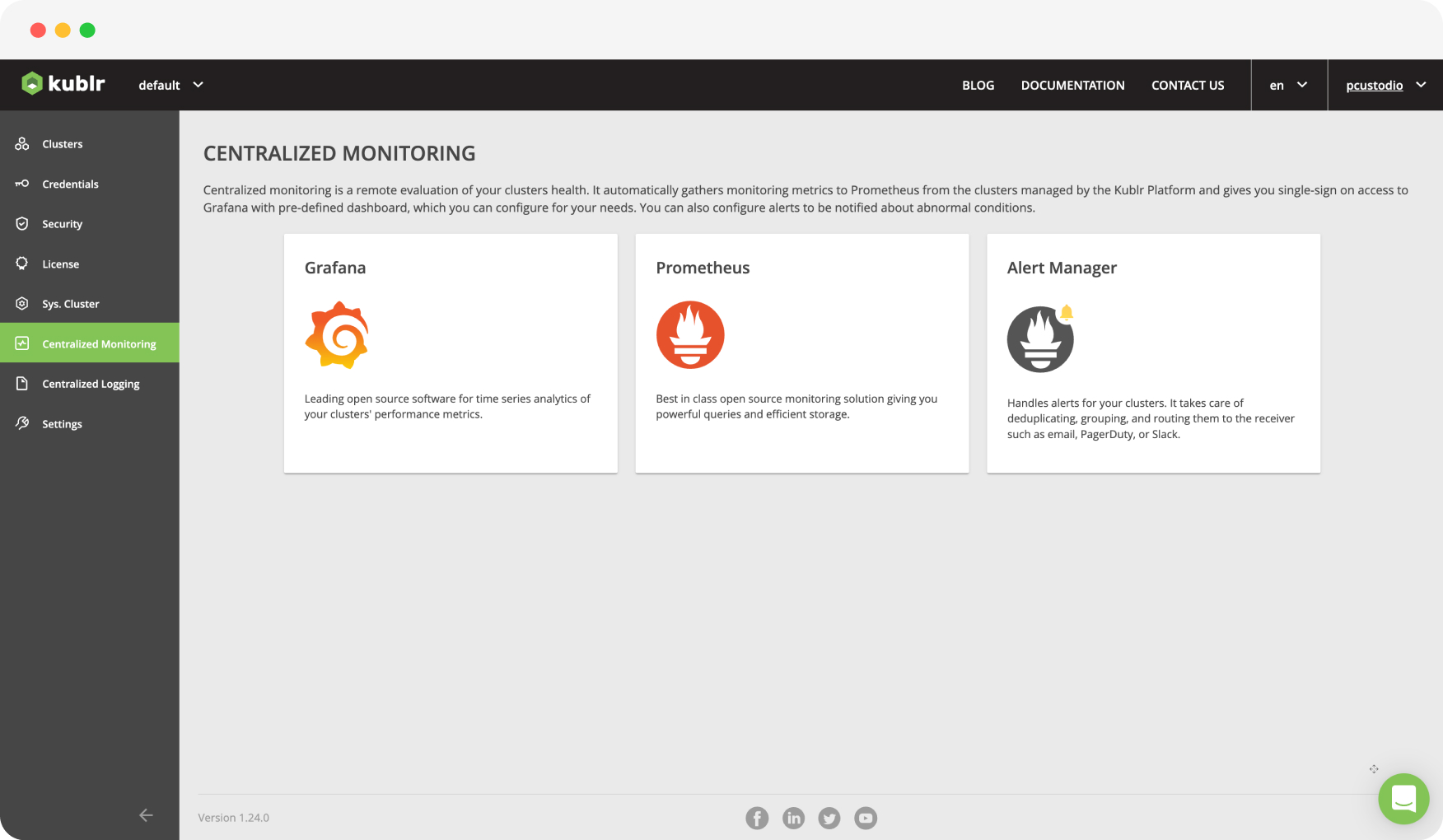Go to Settings in the sidebar

[90, 423]
